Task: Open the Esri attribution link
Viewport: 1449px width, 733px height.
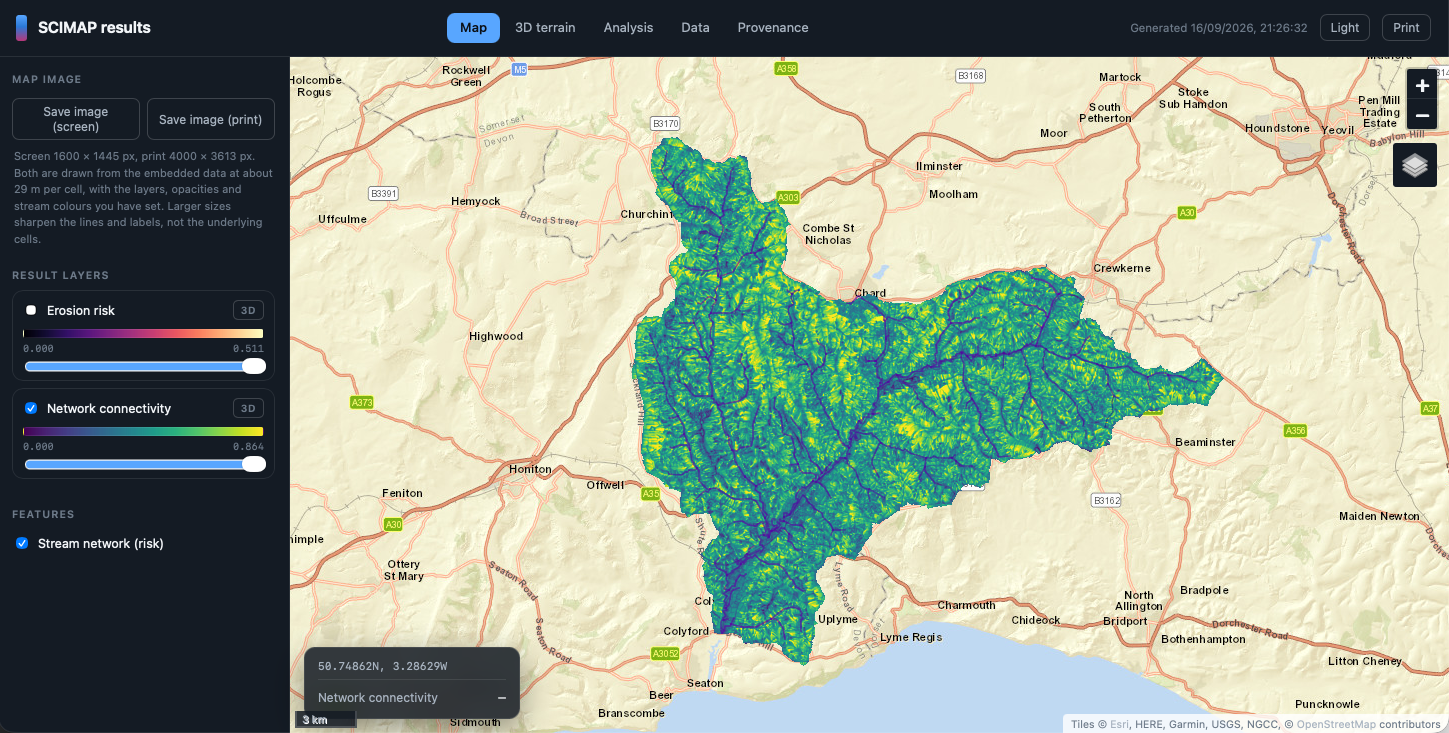Action: coord(1120,724)
